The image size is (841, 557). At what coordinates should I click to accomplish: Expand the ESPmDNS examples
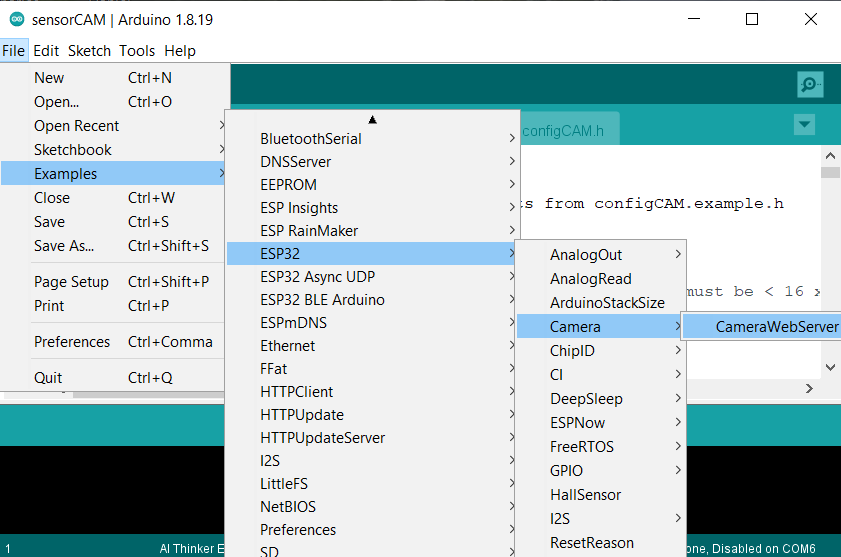point(371,323)
